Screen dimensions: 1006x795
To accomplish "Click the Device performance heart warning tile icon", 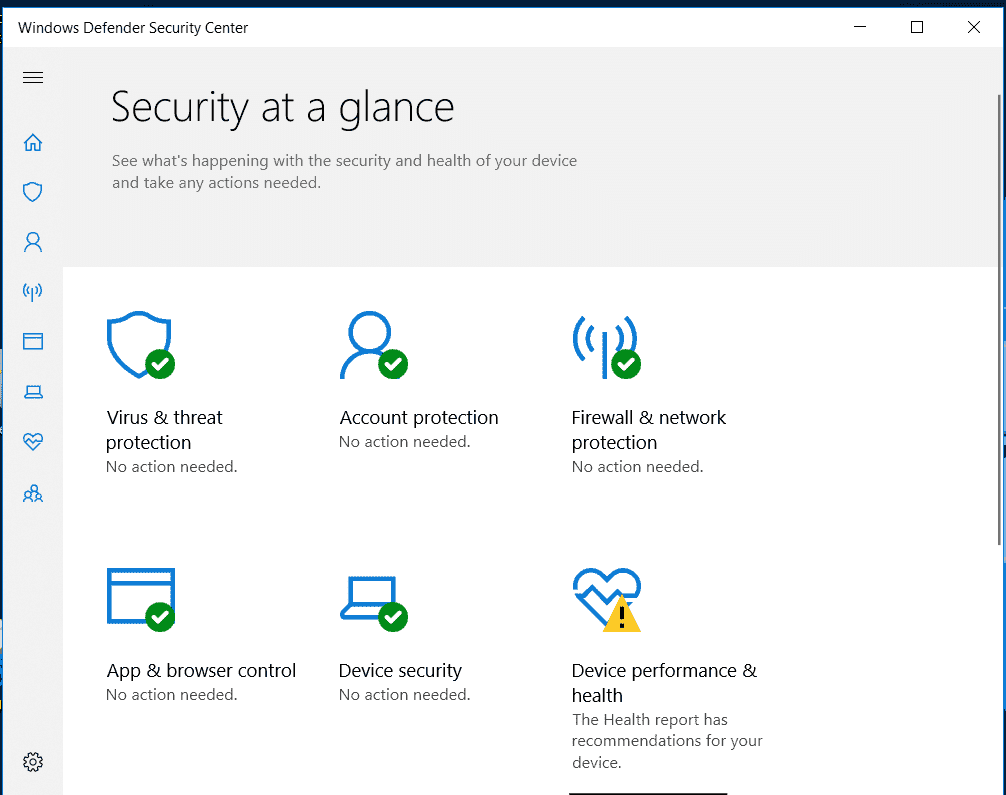I will click(x=606, y=599).
